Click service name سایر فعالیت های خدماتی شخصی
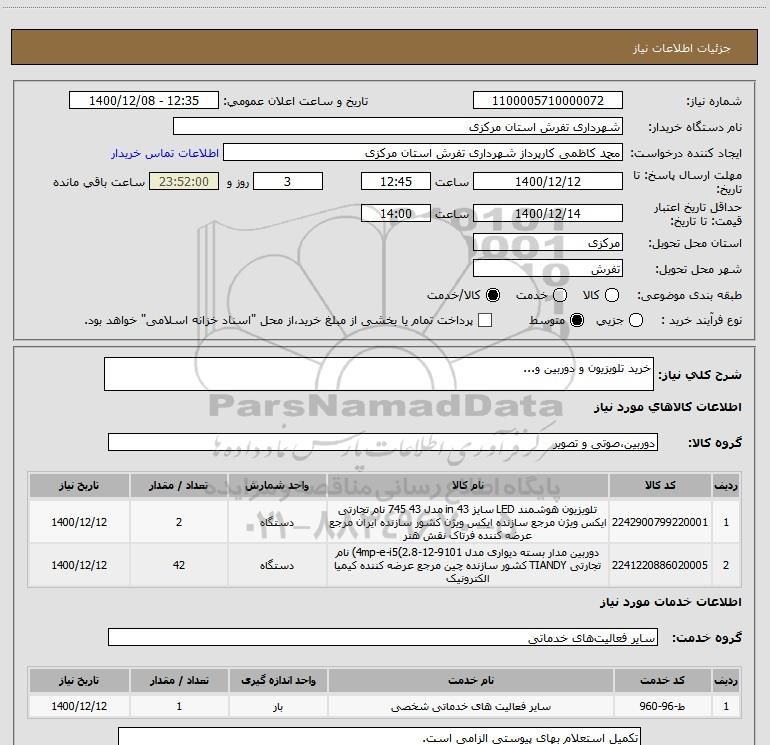770x745 pixels. click(470, 706)
